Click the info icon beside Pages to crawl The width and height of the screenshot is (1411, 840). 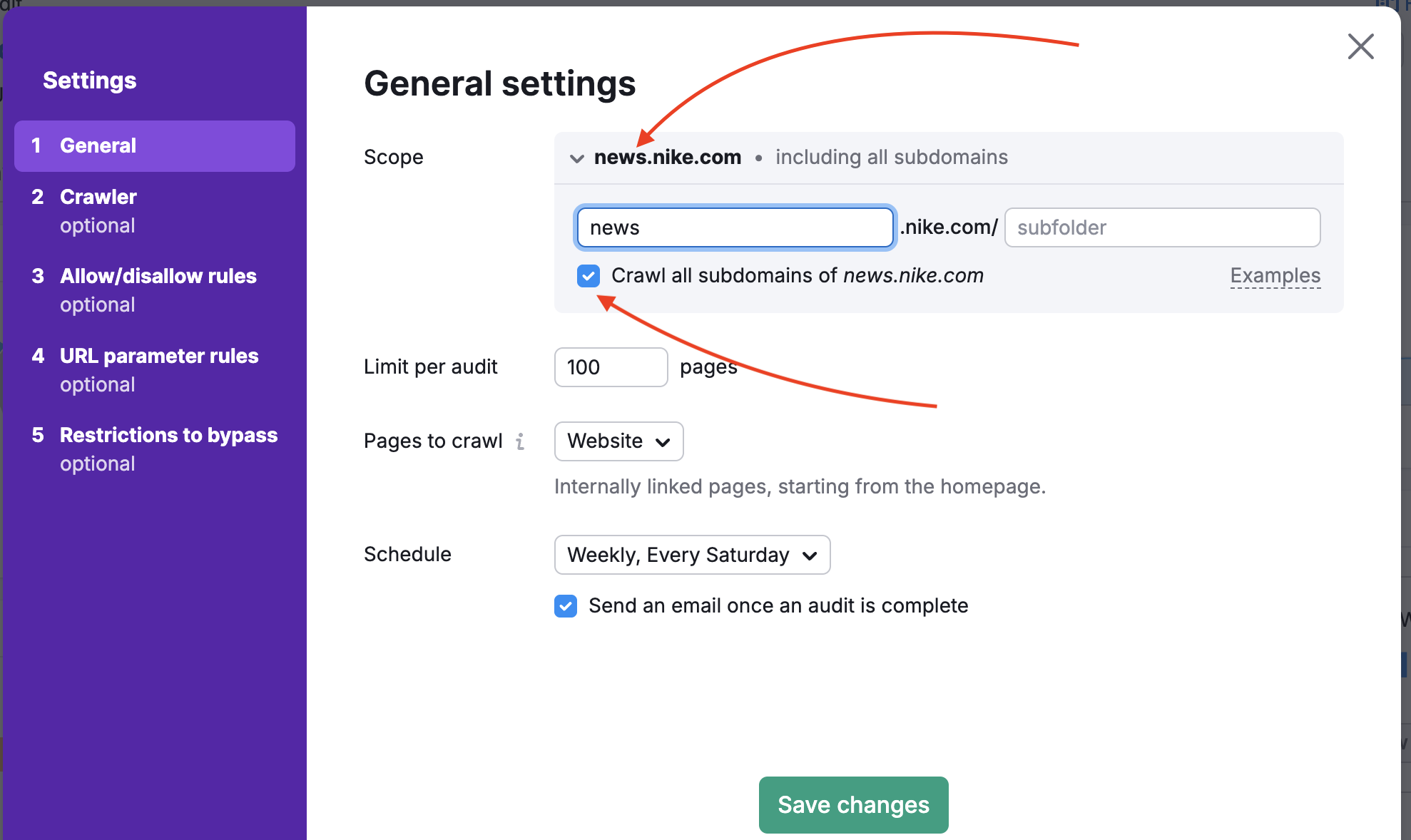(x=520, y=441)
